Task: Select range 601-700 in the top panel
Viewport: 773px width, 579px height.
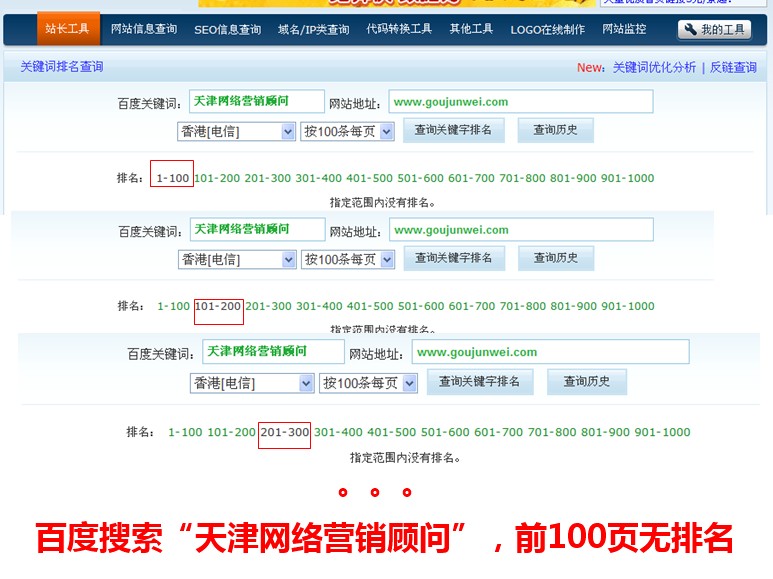Action: point(471,178)
